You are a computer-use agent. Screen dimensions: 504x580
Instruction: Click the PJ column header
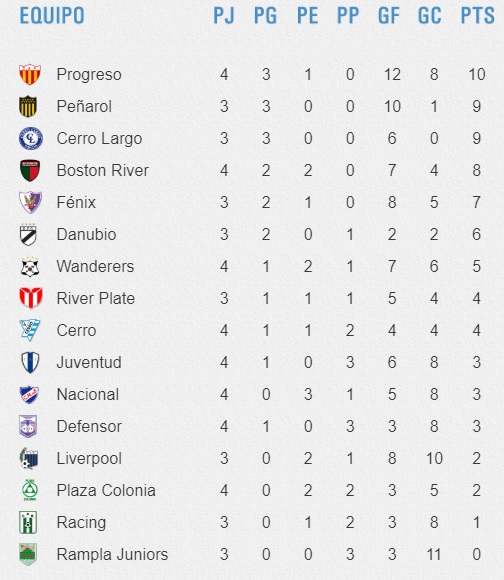coord(224,16)
